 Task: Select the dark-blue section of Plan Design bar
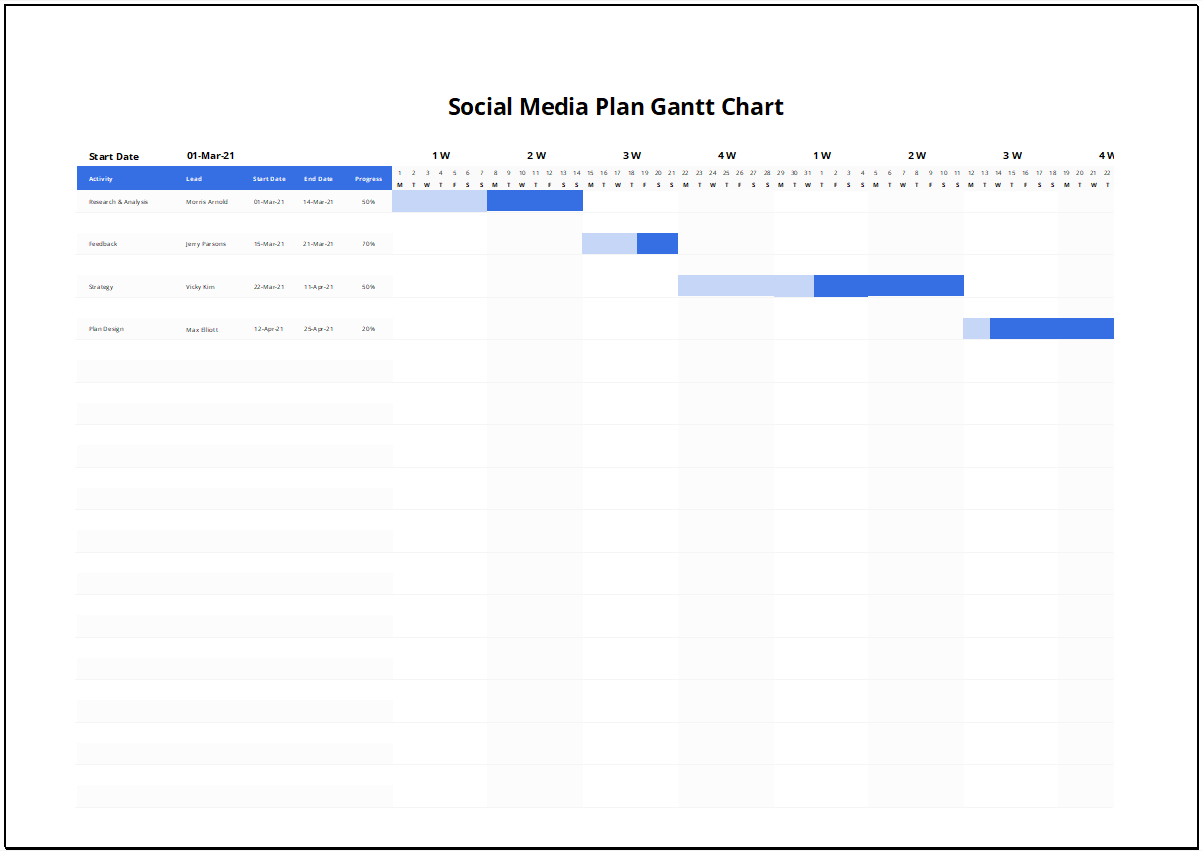pyautogui.click(x=1052, y=328)
